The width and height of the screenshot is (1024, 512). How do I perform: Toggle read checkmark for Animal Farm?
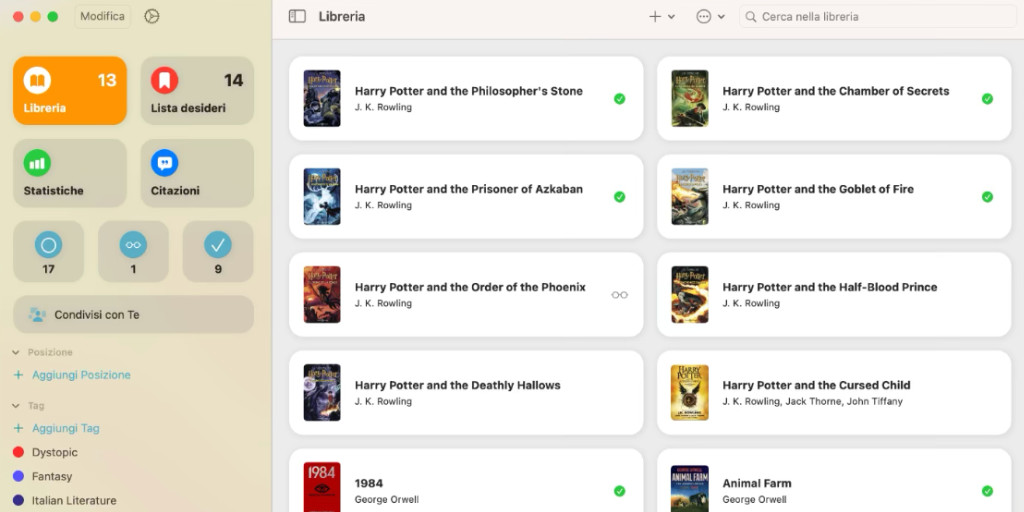pos(987,490)
